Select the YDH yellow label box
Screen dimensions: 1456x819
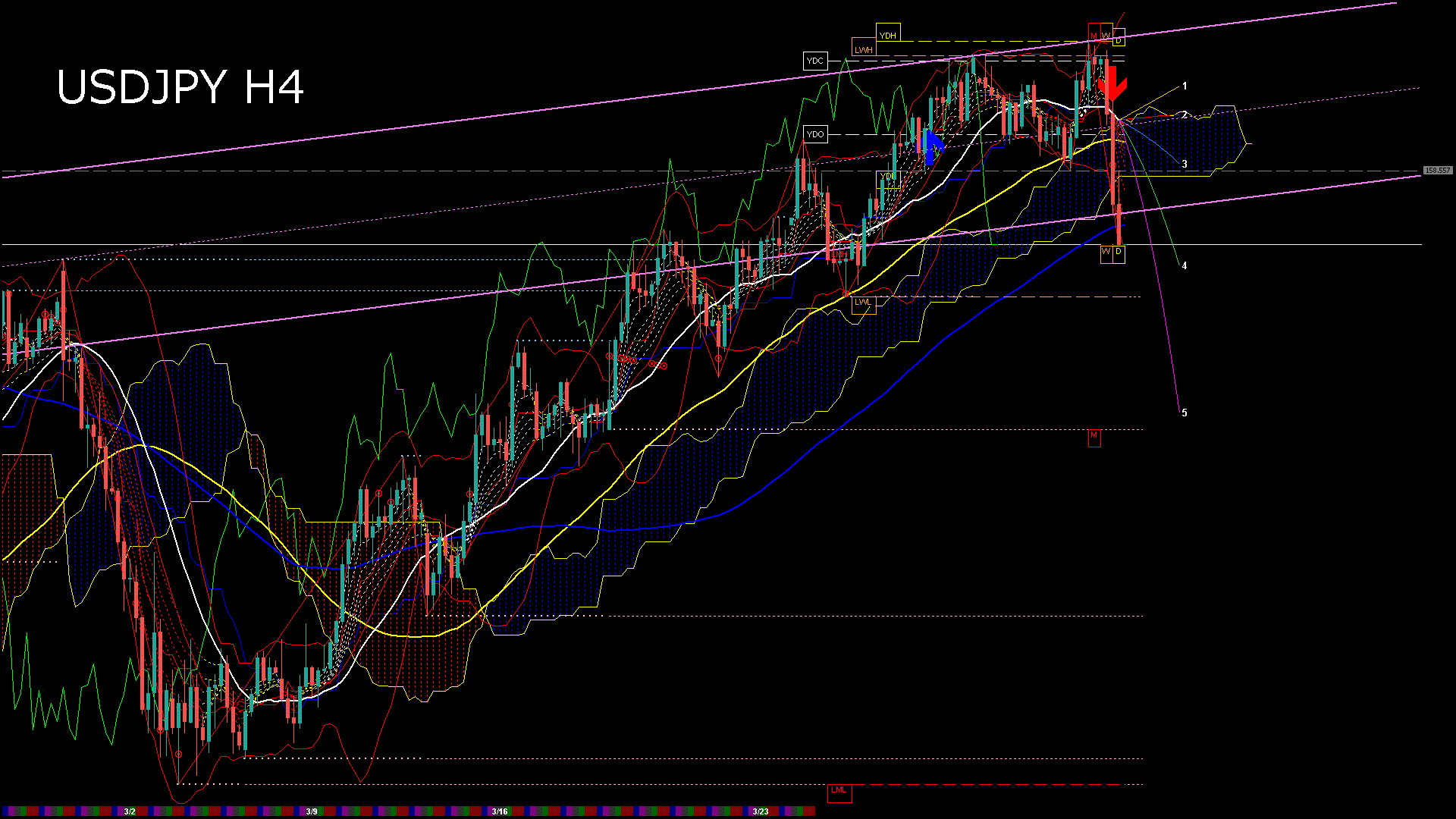pyautogui.click(x=887, y=35)
